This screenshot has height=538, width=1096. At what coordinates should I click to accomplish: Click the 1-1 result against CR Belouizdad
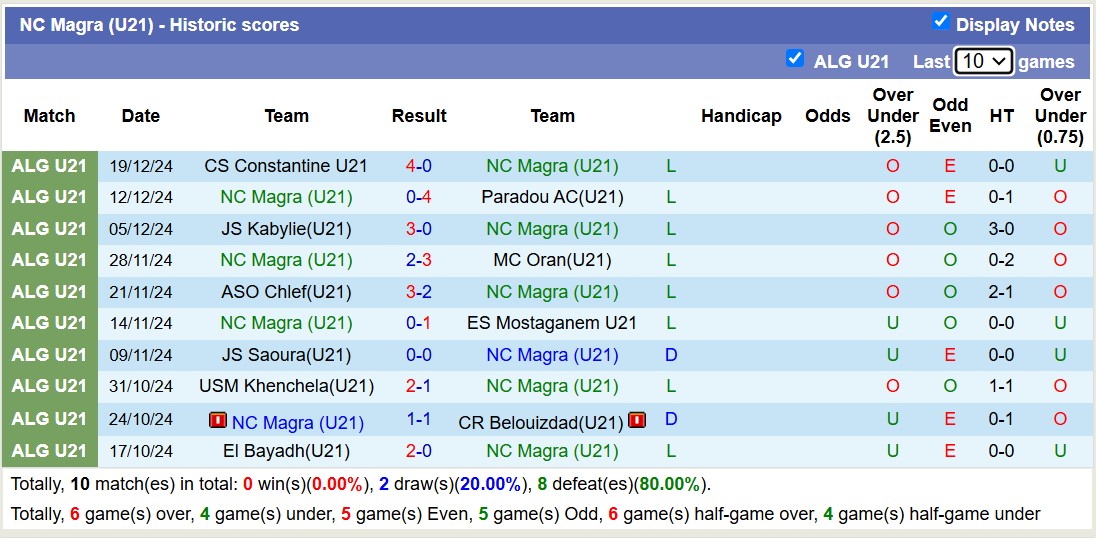tap(418, 421)
